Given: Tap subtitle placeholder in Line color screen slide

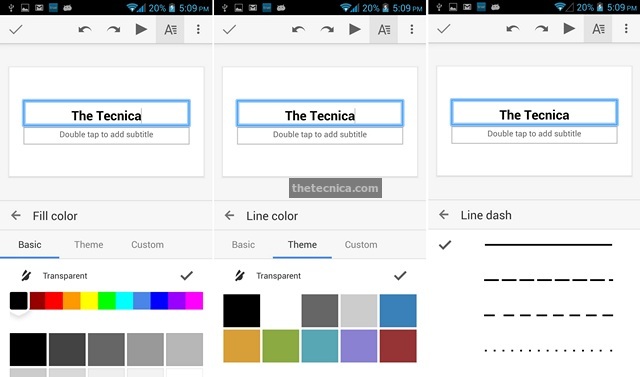Looking at the screenshot, I should tap(320, 135).
